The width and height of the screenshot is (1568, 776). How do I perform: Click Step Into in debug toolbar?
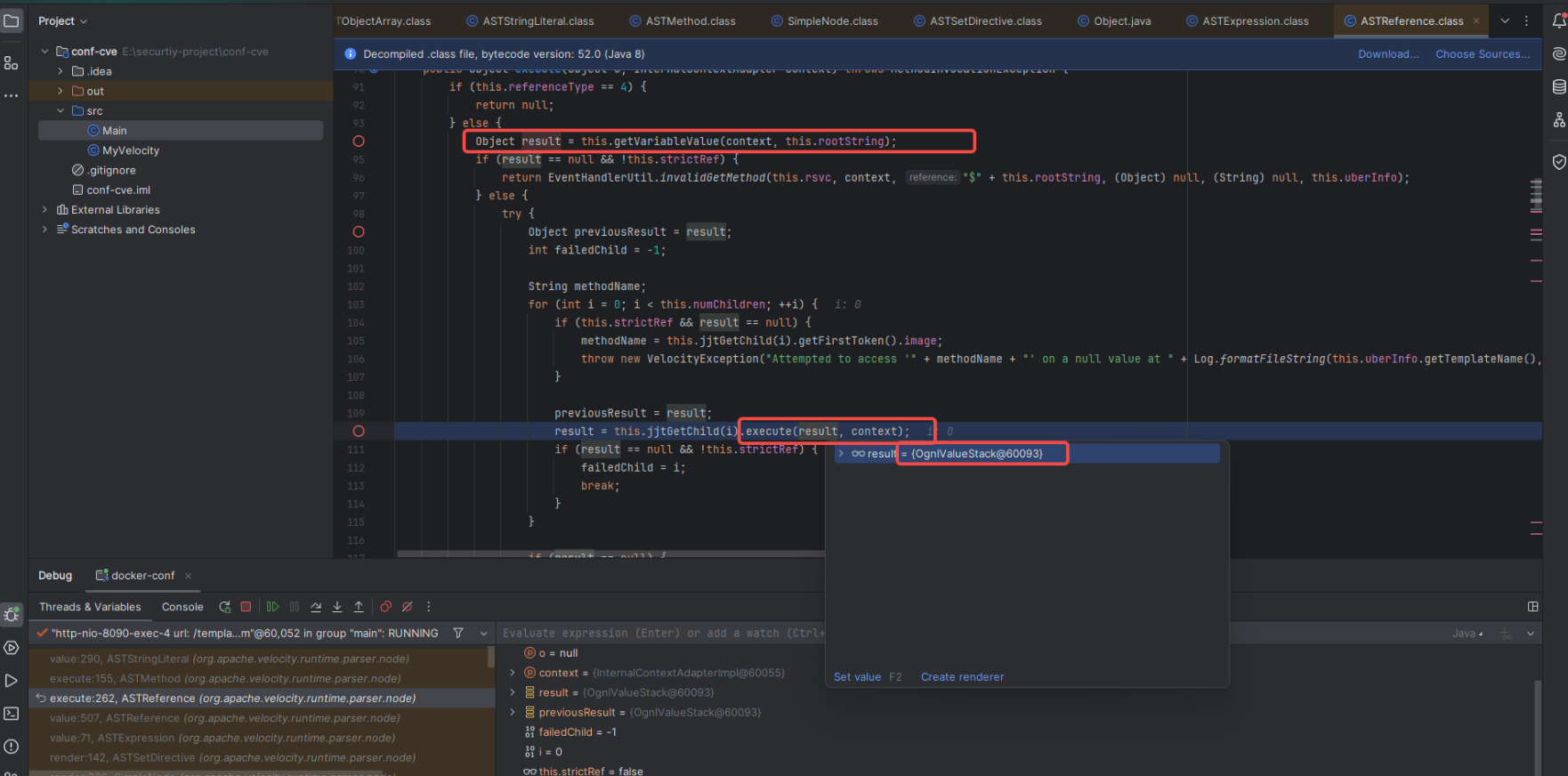click(x=337, y=607)
